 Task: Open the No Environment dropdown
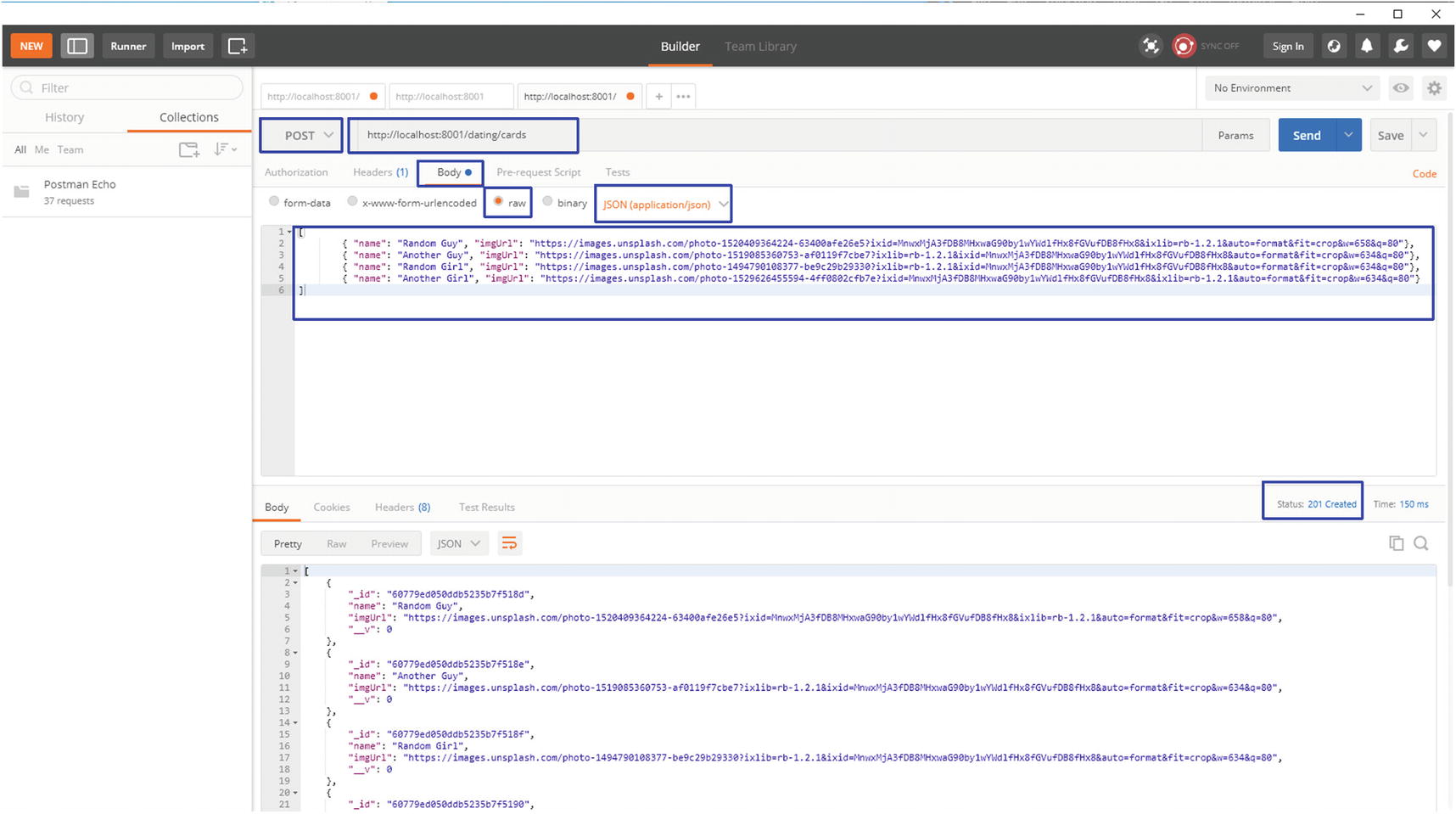(x=1291, y=88)
